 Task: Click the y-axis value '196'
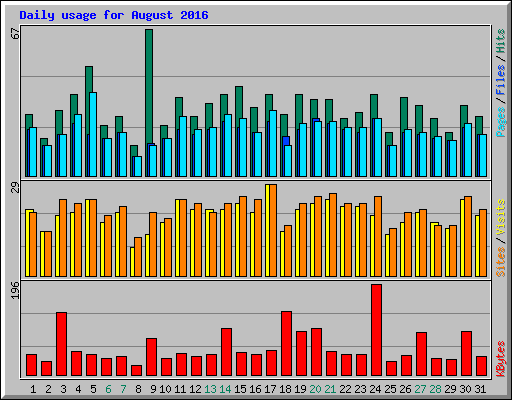(16, 290)
